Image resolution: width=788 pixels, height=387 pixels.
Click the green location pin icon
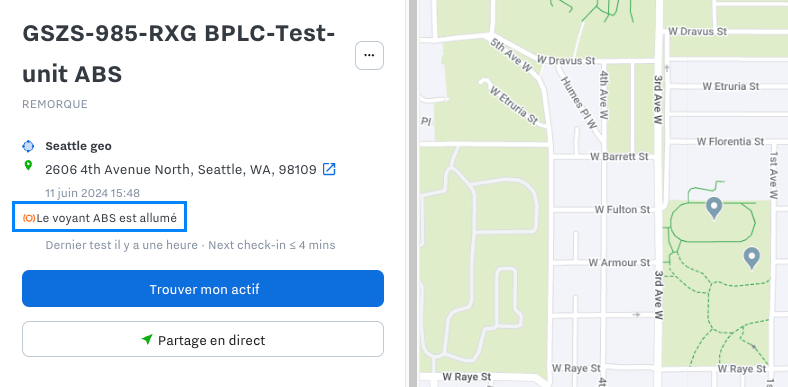(28, 165)
